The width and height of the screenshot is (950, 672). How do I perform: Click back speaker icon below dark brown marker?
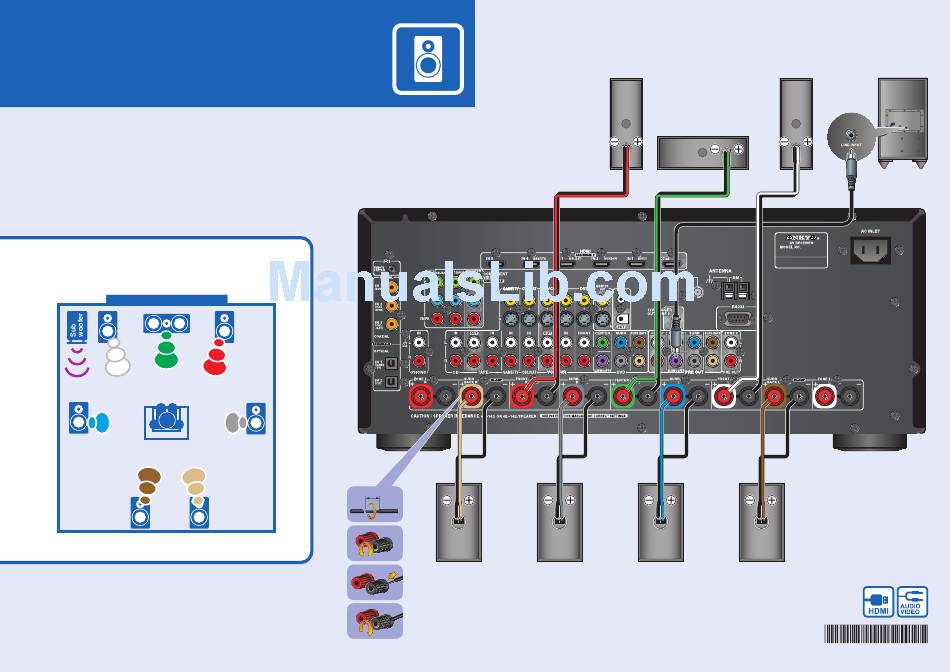point(141,513)
